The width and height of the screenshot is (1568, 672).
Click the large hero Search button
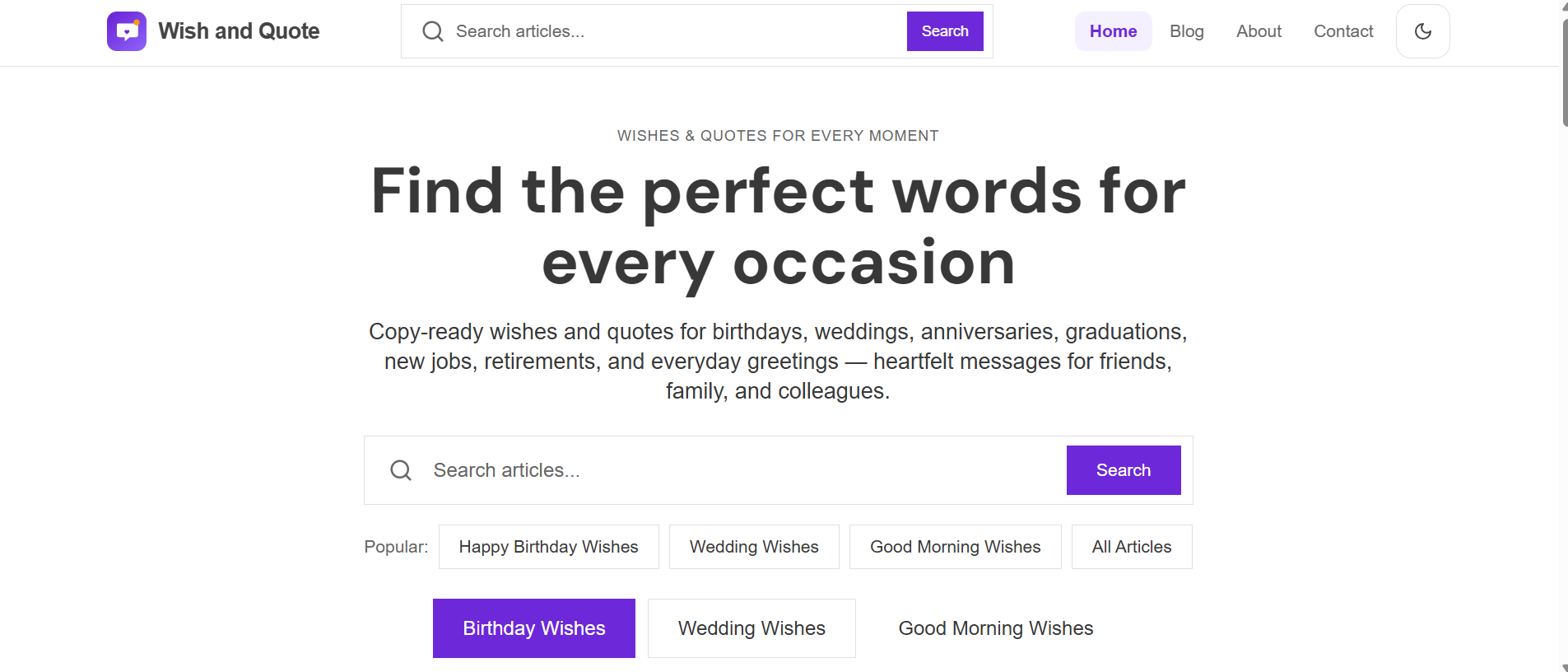1124,470
